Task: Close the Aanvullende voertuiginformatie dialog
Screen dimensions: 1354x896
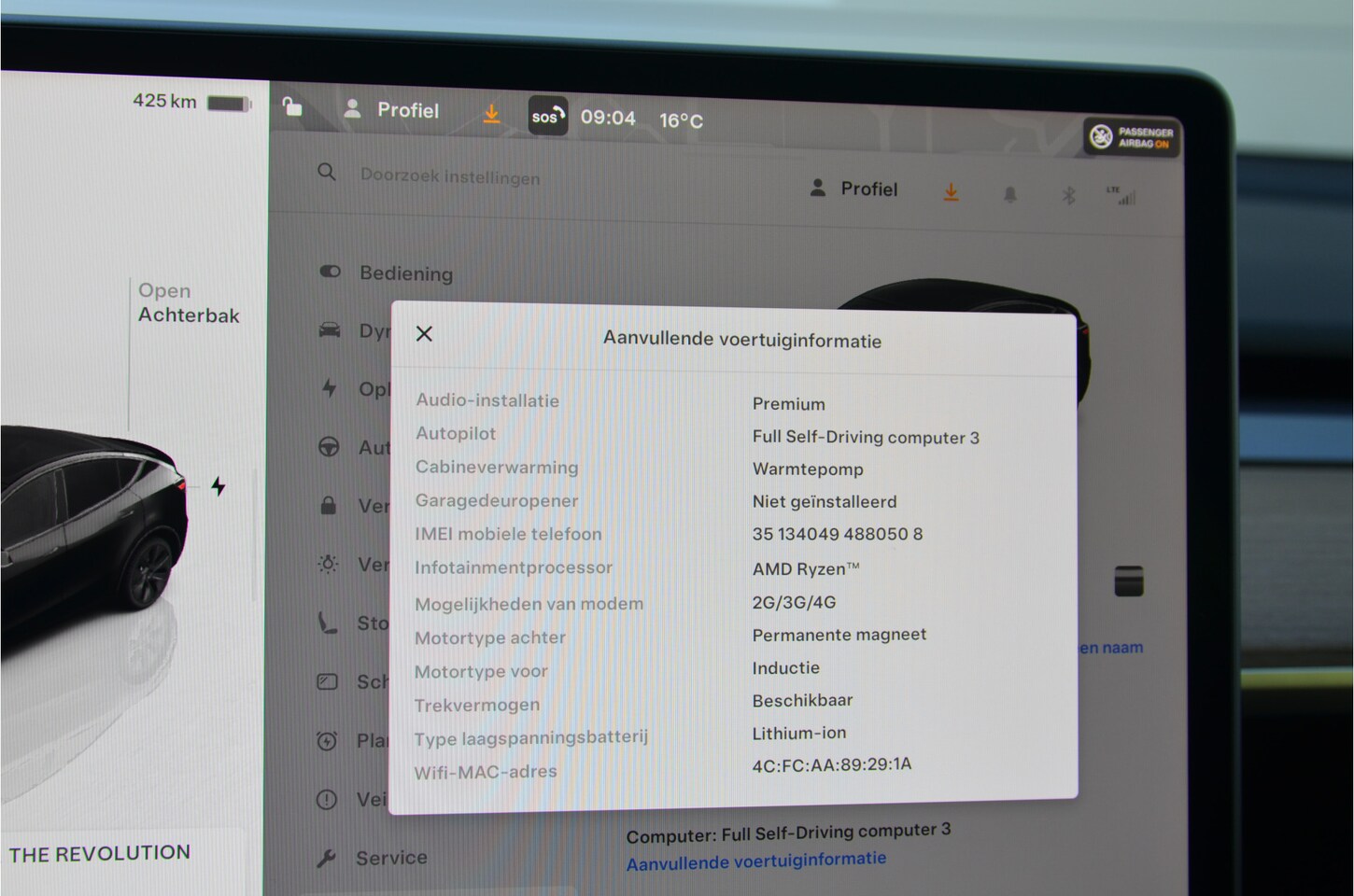Action: (x=424, y=333)
